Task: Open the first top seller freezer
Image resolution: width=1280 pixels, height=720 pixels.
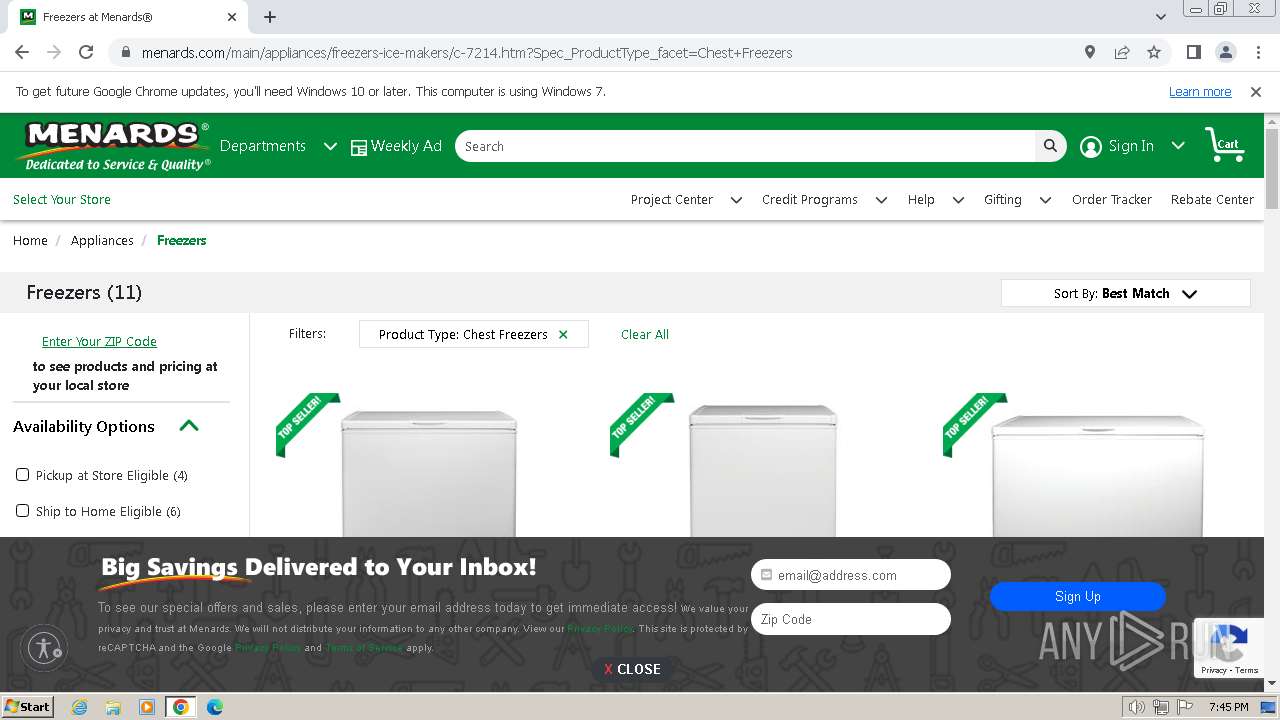Action: point(429,472)
